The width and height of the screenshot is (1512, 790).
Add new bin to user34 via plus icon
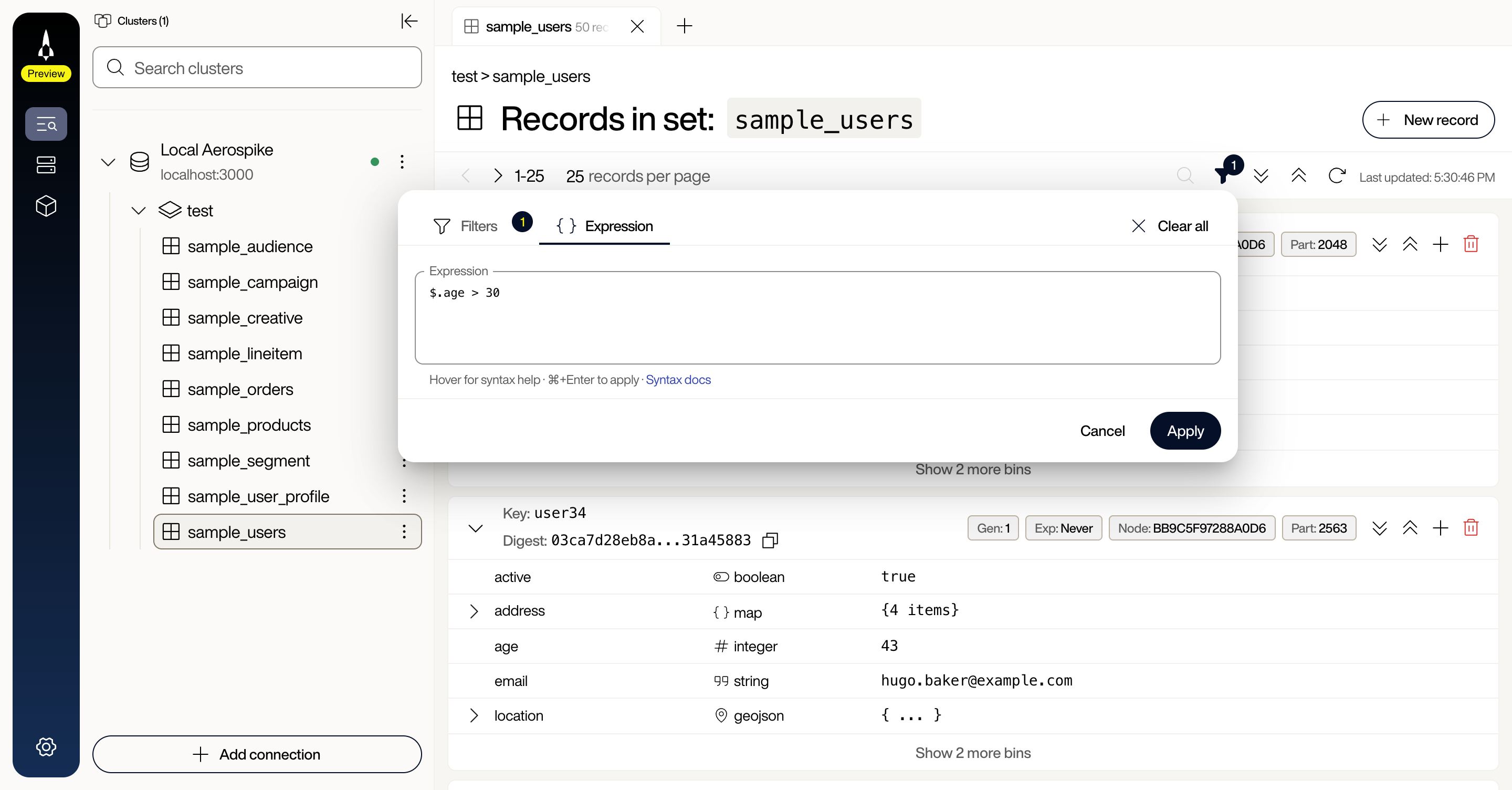[1441, 528]
